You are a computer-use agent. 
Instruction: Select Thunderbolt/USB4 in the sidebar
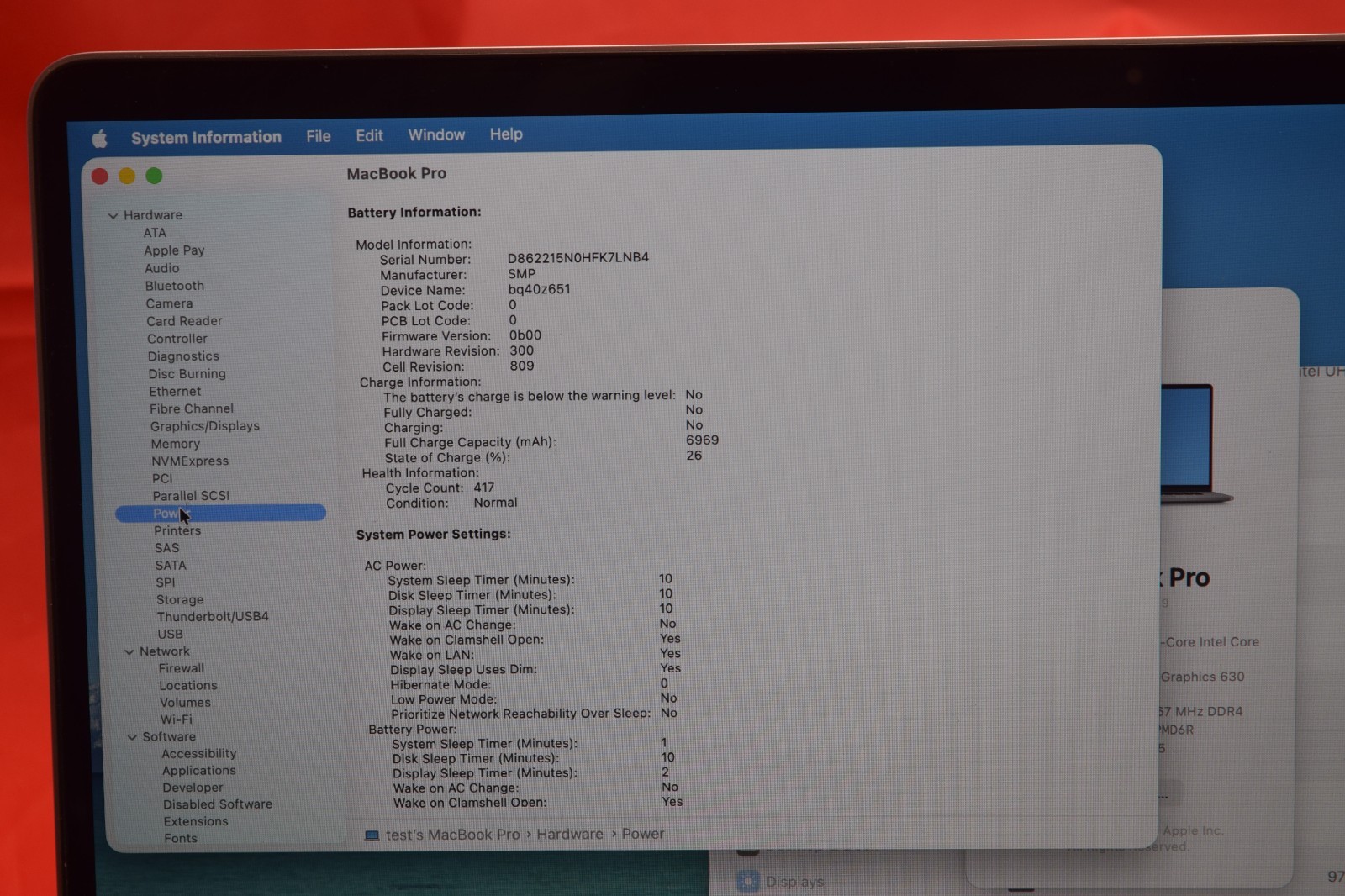point(213,617)
